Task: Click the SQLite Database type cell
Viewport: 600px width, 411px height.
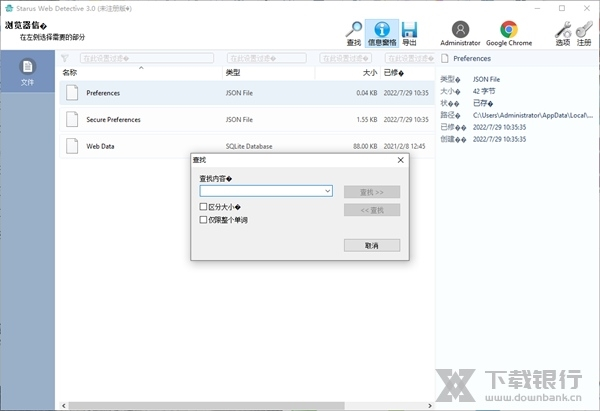Action: [249, 146]
